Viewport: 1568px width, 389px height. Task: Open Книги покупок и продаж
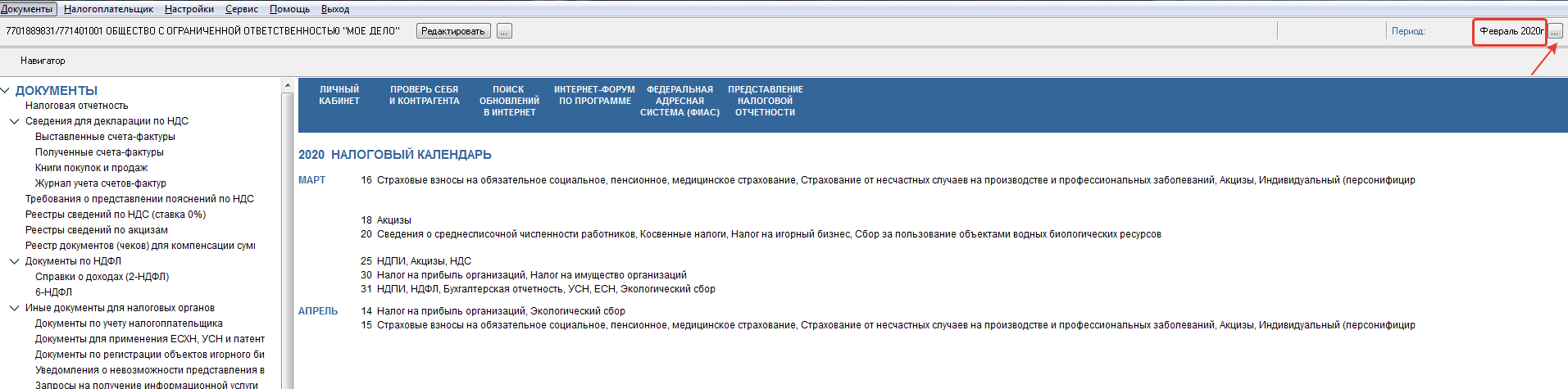click(x=91, y=168)
